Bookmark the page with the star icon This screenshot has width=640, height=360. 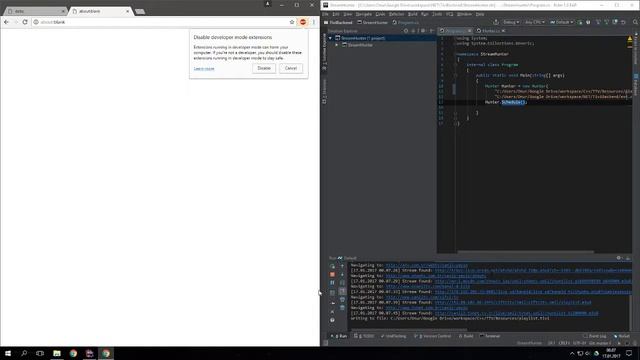tap(292, 22)
